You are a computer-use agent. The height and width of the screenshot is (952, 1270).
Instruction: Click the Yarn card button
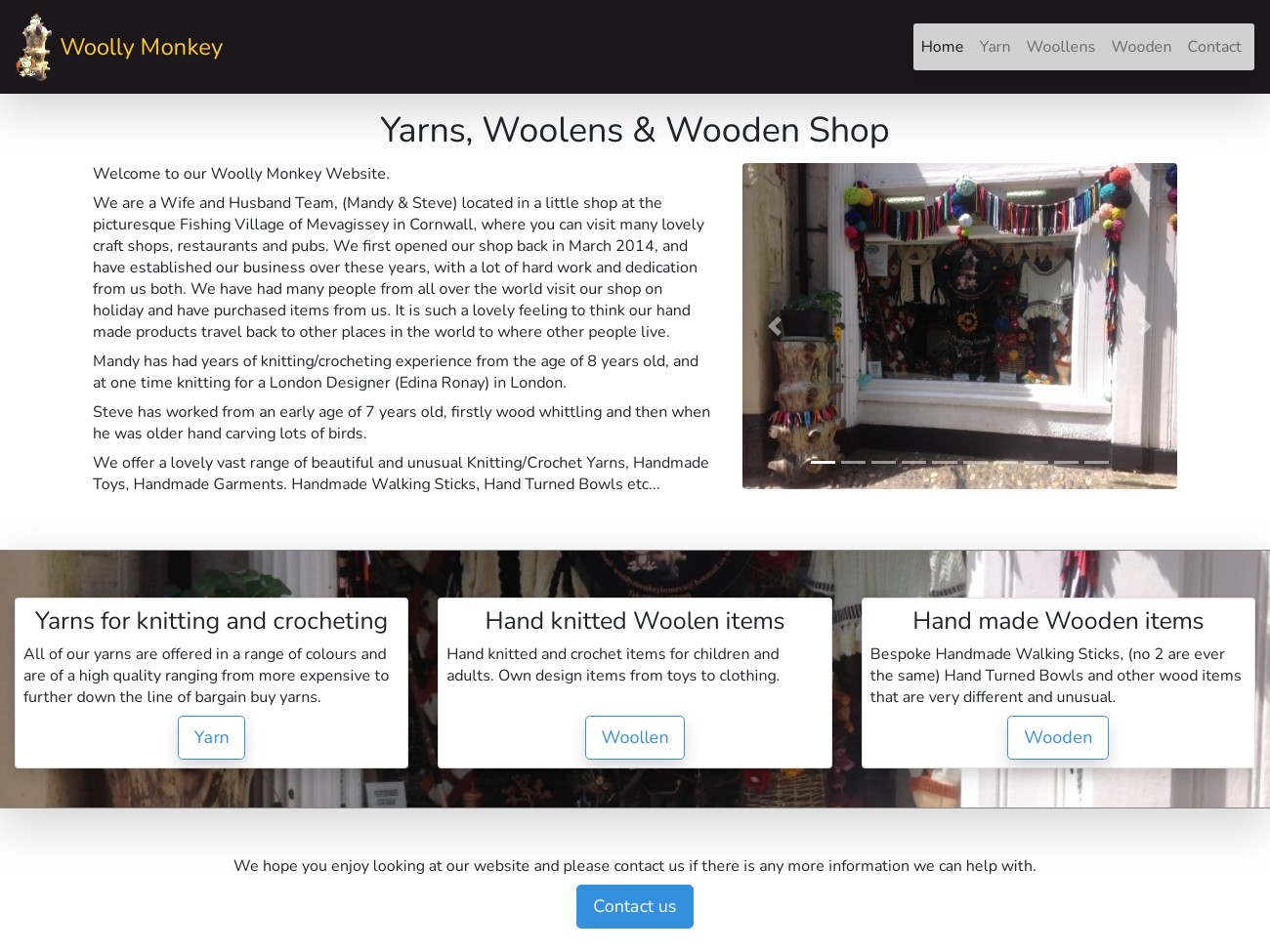click(211, 737)
